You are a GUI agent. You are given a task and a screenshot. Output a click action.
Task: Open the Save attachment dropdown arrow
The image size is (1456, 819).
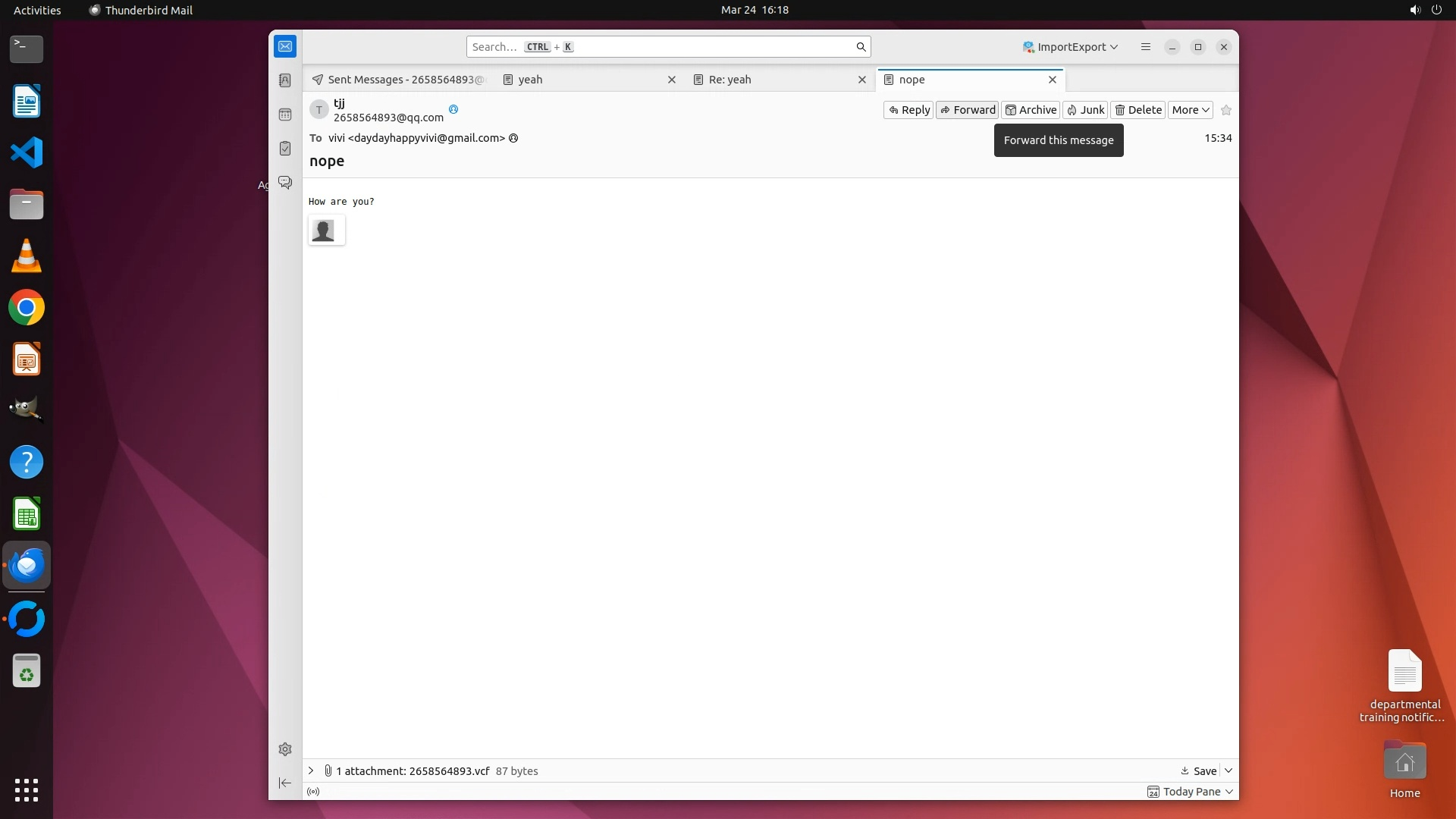pos(1228,770)
